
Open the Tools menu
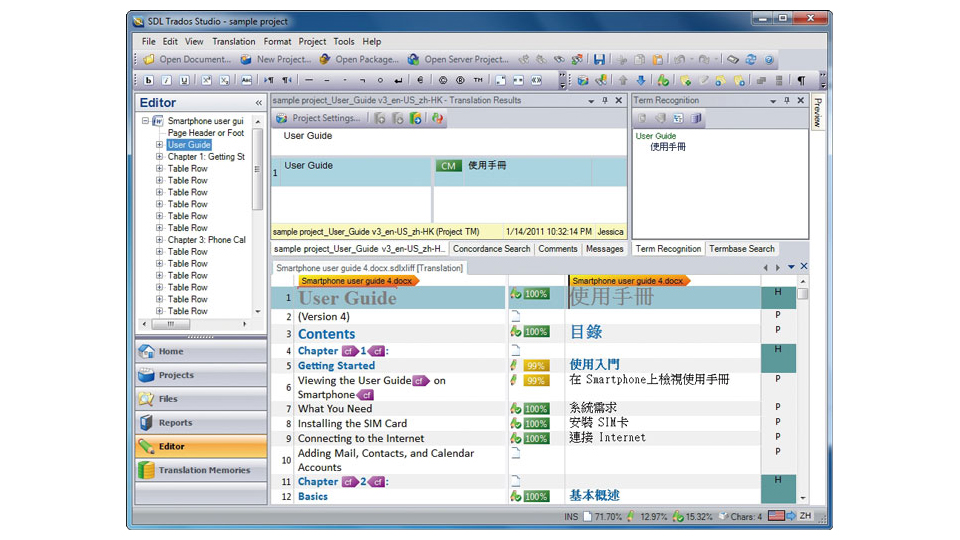[344, 42]
